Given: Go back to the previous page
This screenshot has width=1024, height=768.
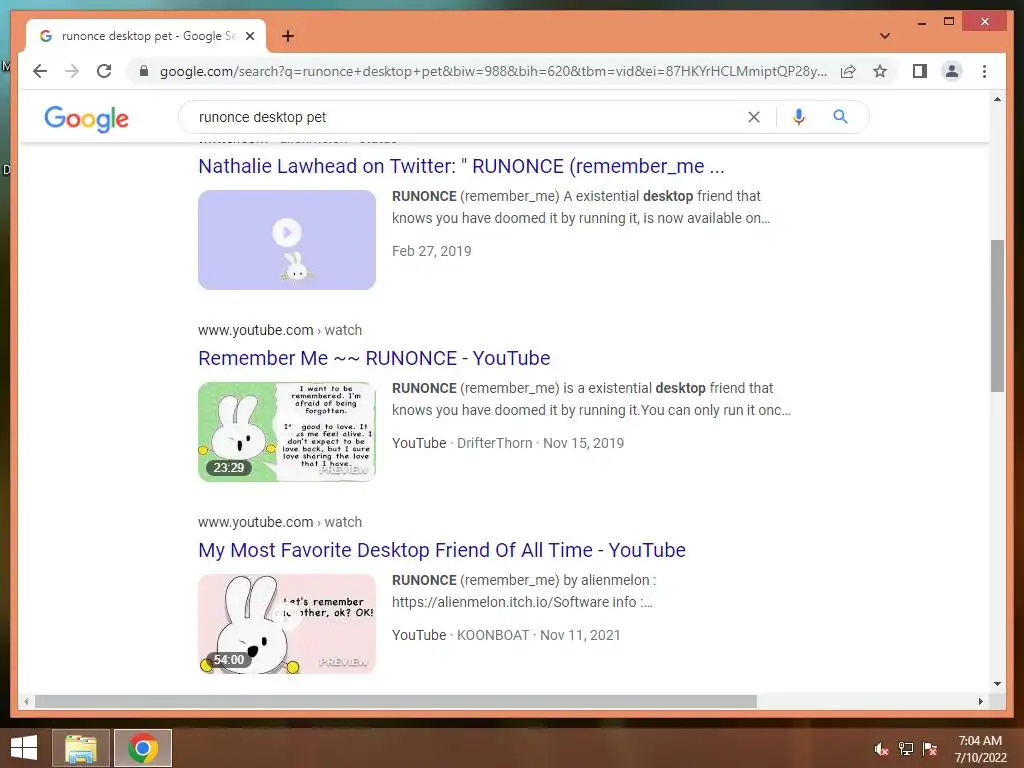Looking at the screenshot, I should tap(40, 71).
